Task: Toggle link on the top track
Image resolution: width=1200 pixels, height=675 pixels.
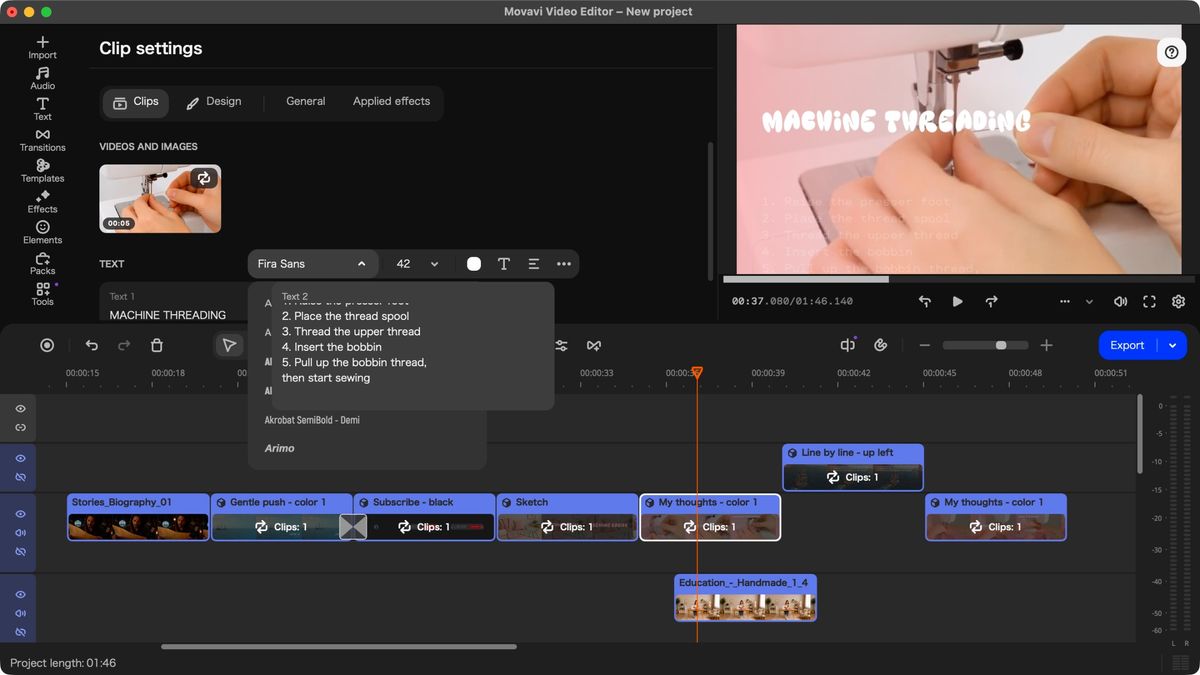Action: pos(20,428)
